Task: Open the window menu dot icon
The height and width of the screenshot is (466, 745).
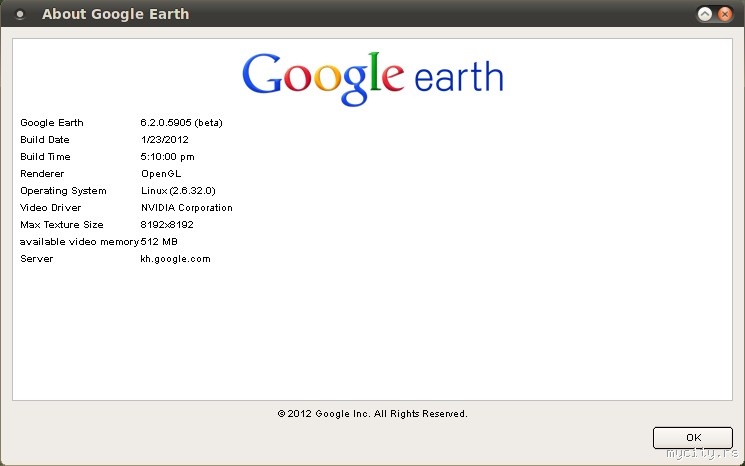Action: coord(19,15)
